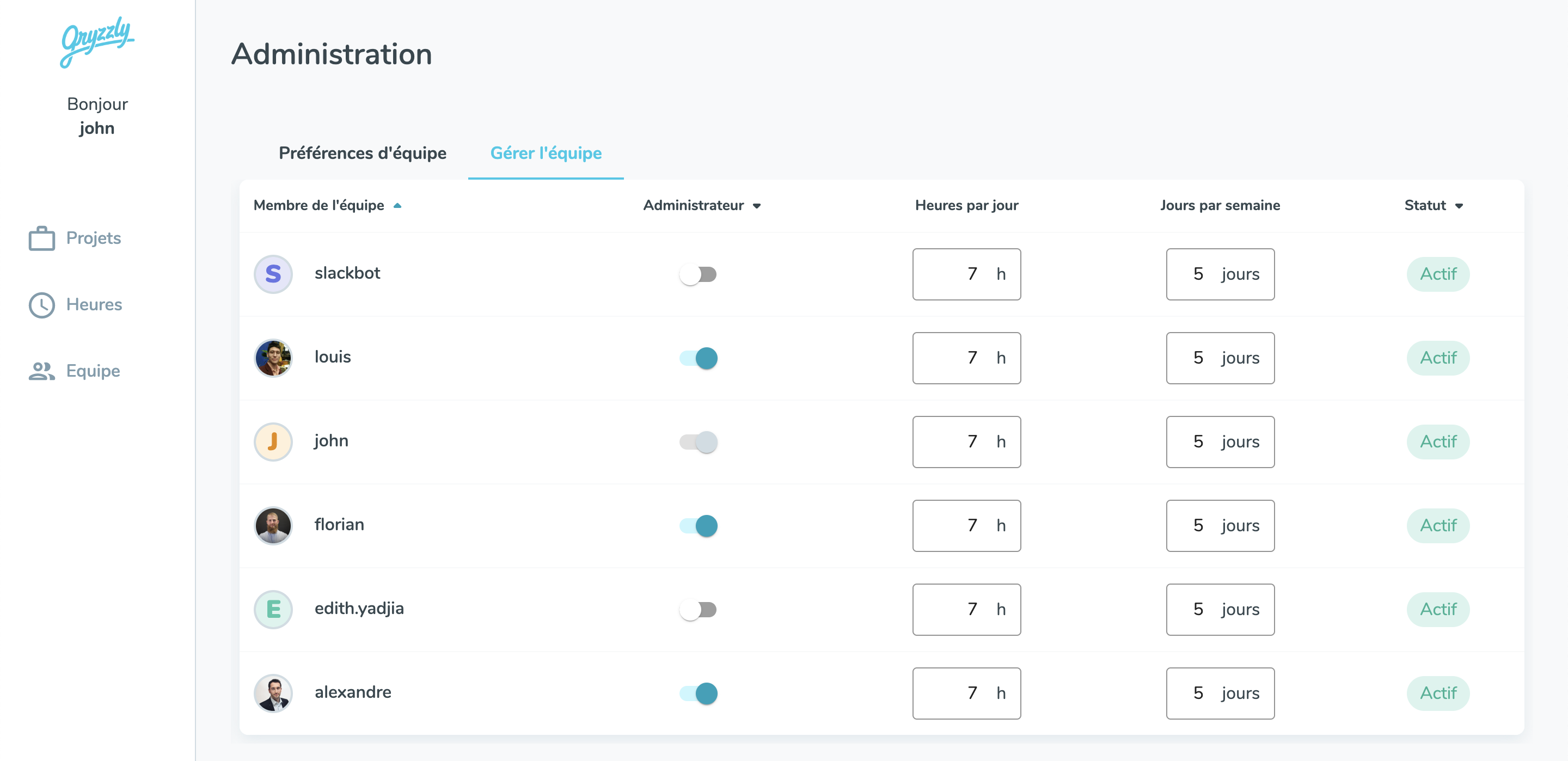Viewport: 1568px width, 761px height.
Task: Switch to Préférences d'équipe tab
Action: [x=363, y=153]
